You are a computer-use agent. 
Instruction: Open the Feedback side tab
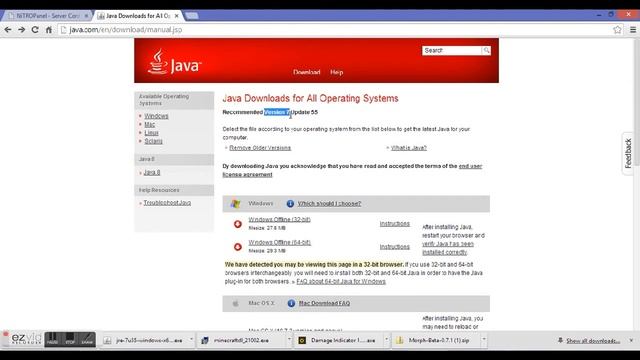click(628, 153)
